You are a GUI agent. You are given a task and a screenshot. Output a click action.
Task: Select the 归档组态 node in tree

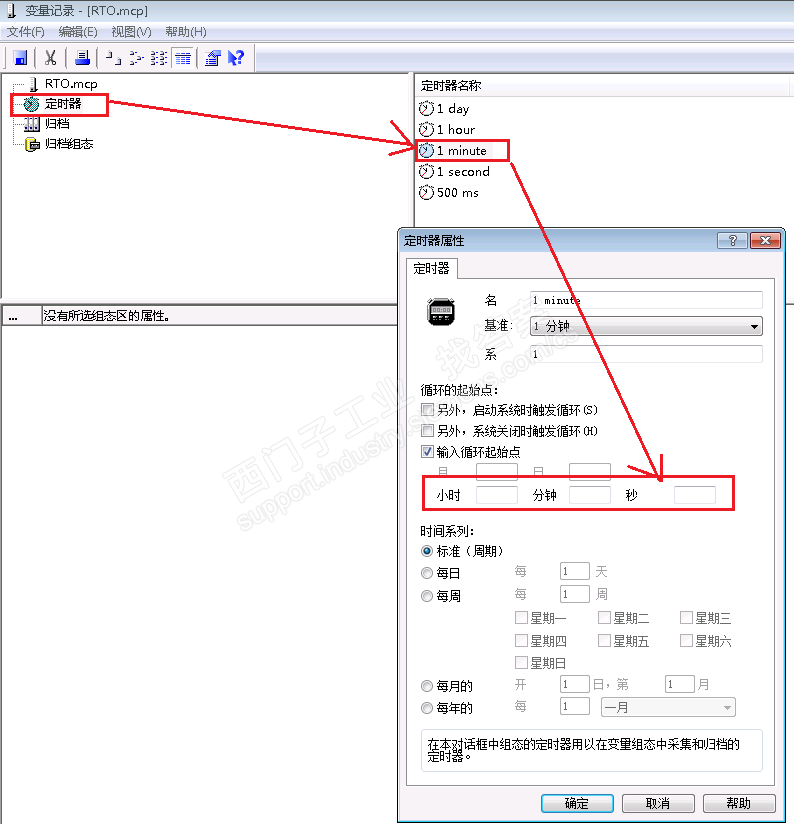pos(68,144)
